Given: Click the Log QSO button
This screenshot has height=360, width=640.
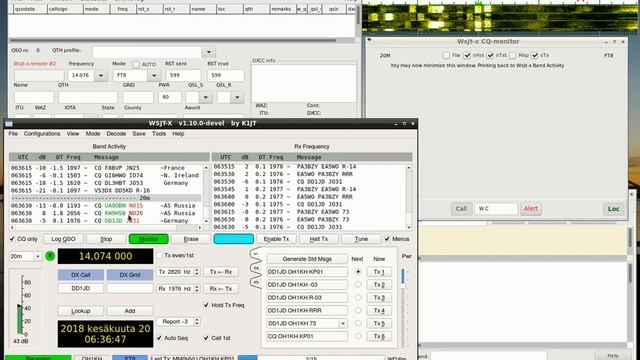Looking at the screenshot, I should pyautogui.click(x=64, y=239).
